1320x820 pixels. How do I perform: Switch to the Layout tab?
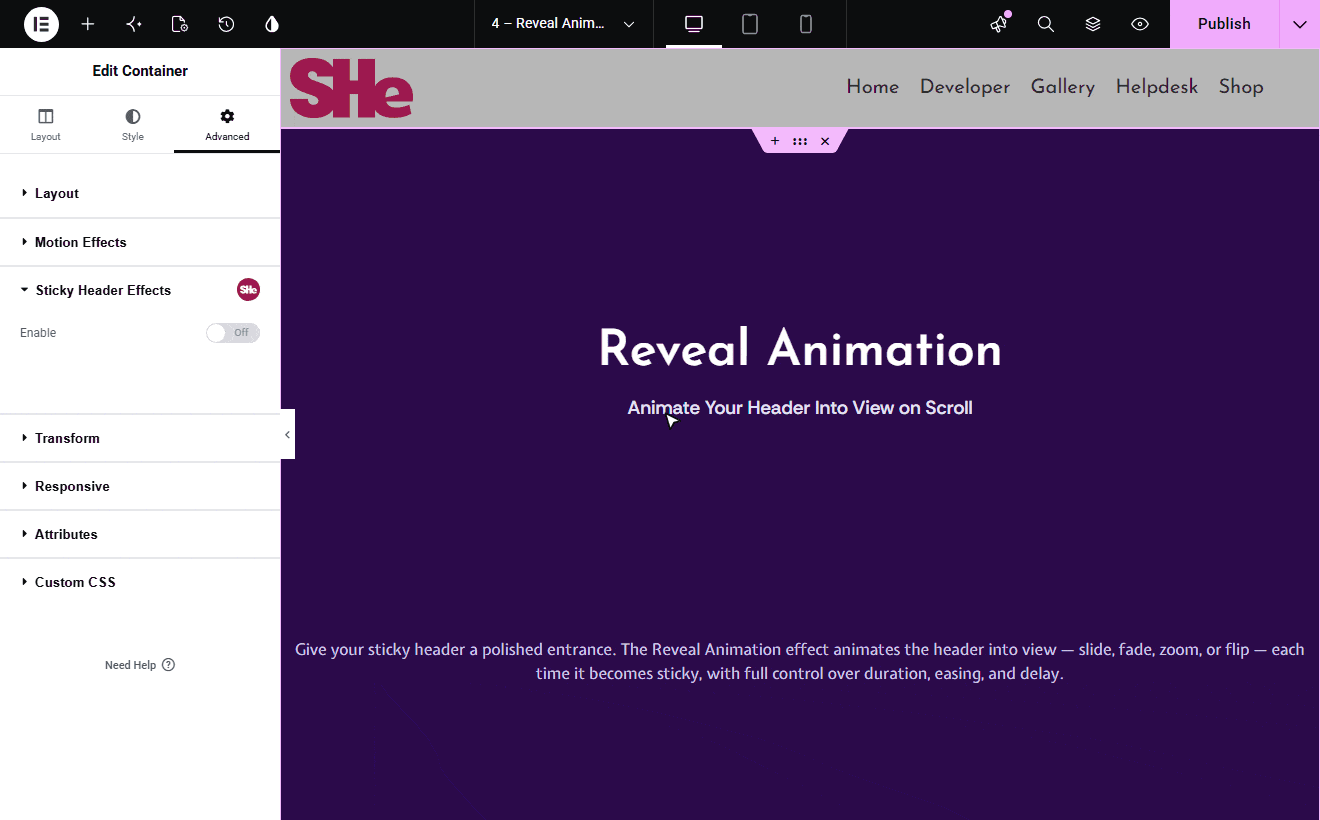pos(46,125)
